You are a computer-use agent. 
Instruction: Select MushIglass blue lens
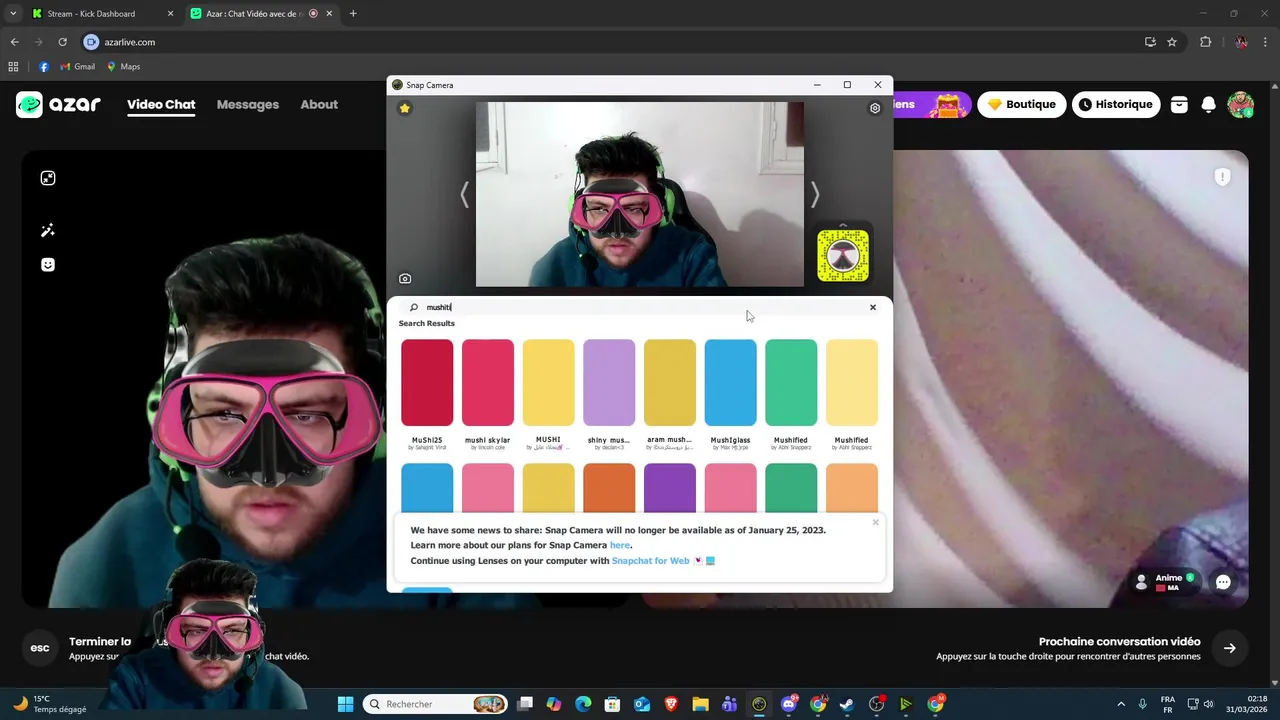pos(730,383)
